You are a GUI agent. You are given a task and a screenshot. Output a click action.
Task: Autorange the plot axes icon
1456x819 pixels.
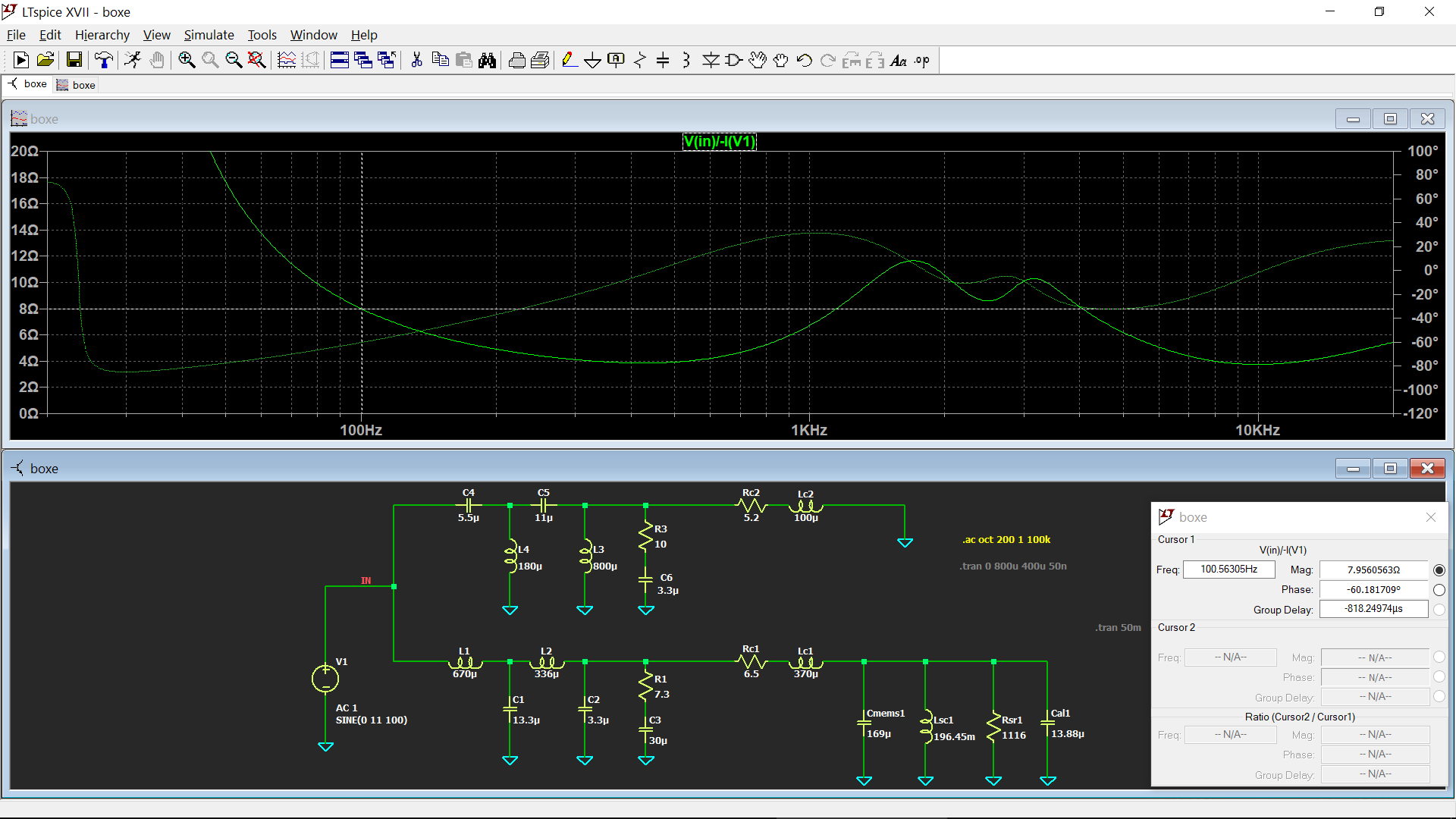tap(287, 61)
